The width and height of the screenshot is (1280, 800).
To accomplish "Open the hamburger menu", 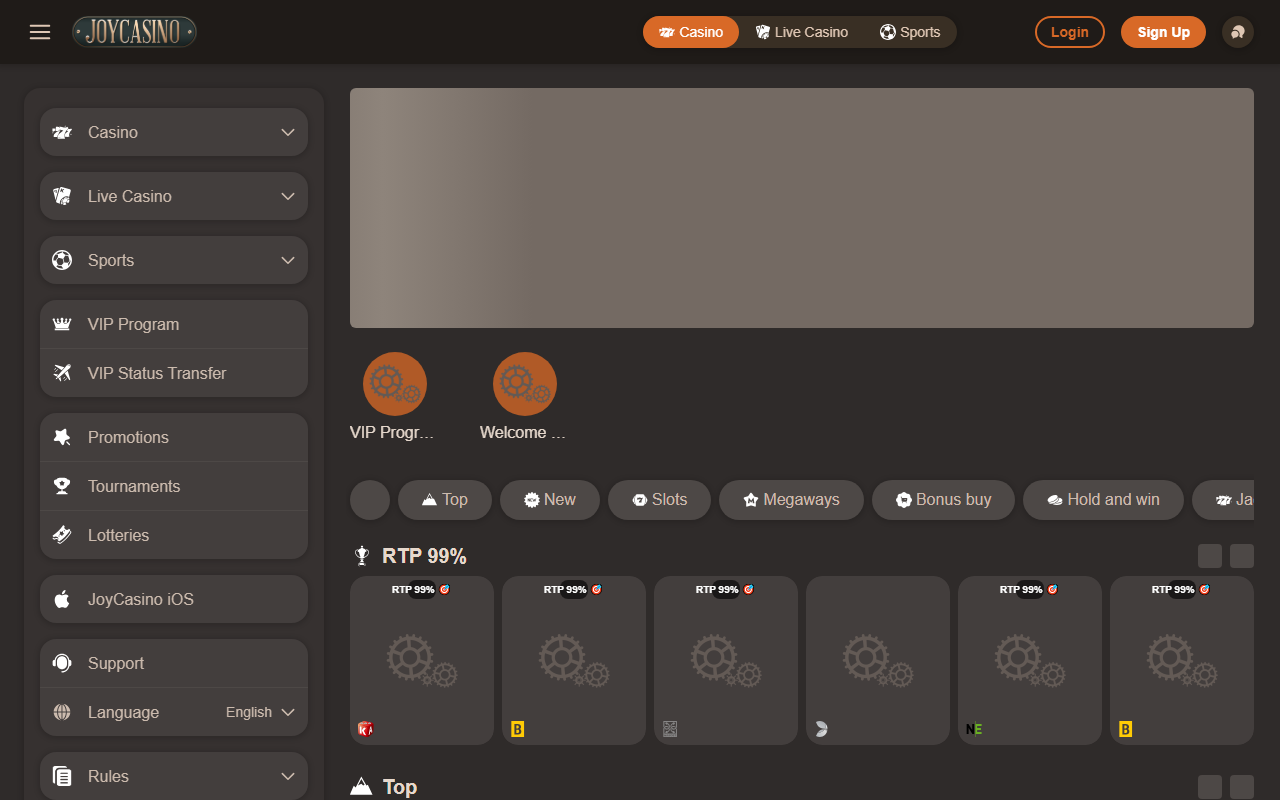I will (x=40, y=32).
